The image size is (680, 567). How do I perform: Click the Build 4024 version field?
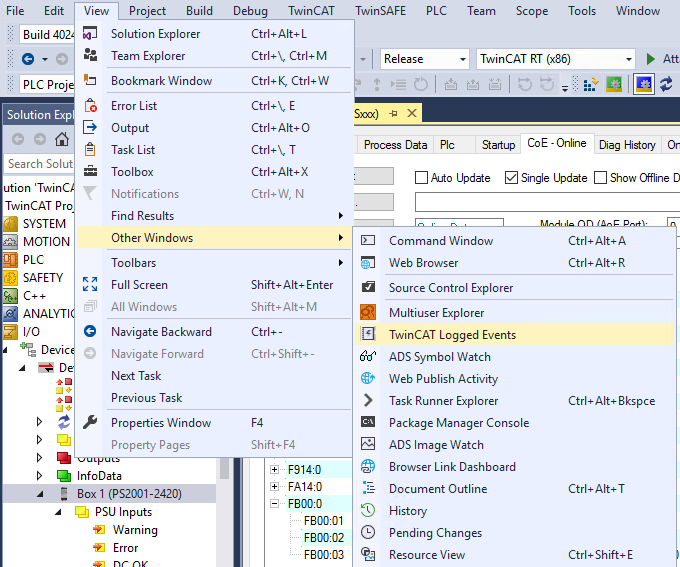[x=47, y=34]
